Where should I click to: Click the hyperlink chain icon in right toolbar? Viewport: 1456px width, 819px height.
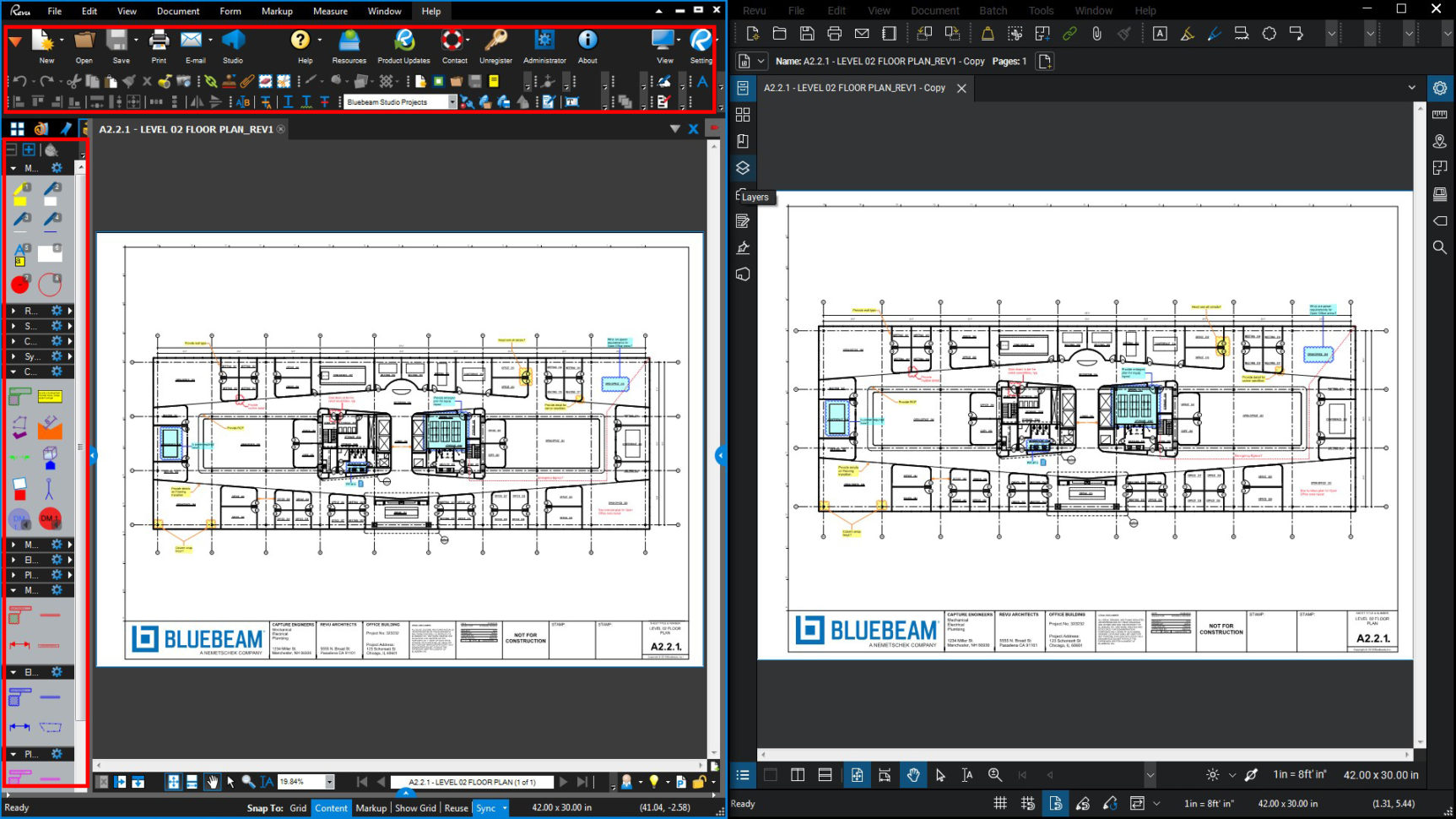[1069, 34]
